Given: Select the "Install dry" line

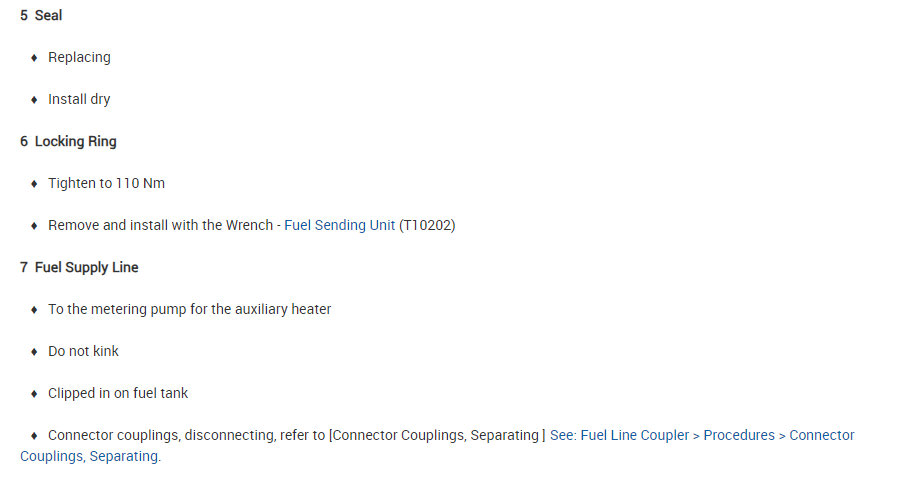Looking at the screenshot, I should pyautogui.click(x=79, y=100).
